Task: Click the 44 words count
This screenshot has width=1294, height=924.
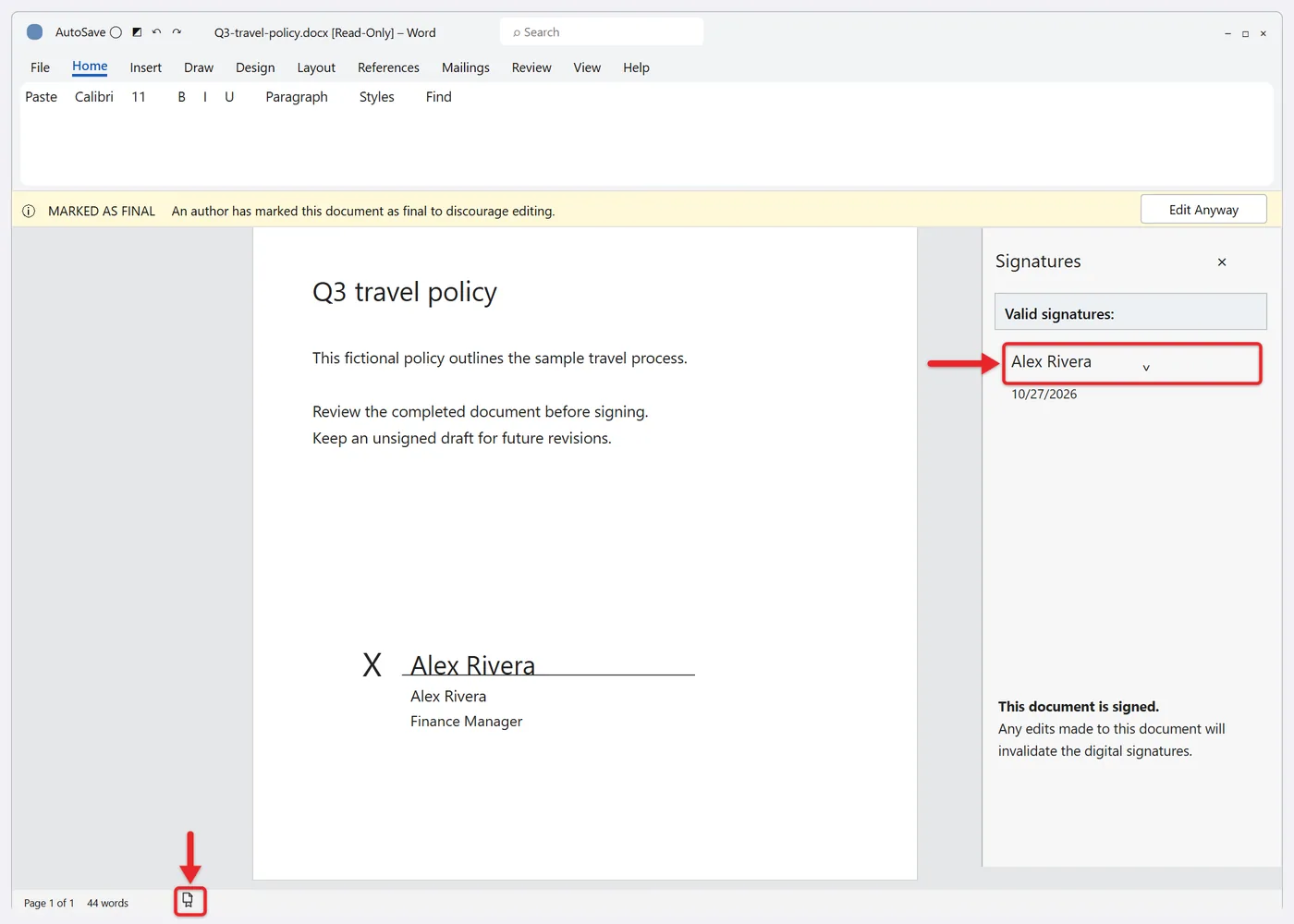Action: coord(107,903)
